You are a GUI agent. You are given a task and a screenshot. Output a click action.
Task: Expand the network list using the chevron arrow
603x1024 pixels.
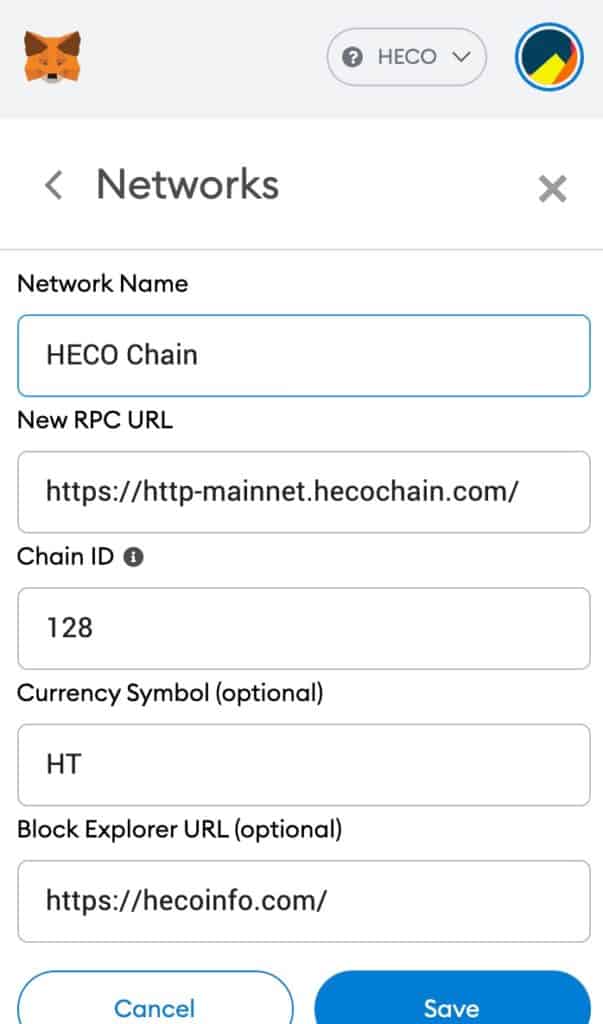(x=461, y=57)
